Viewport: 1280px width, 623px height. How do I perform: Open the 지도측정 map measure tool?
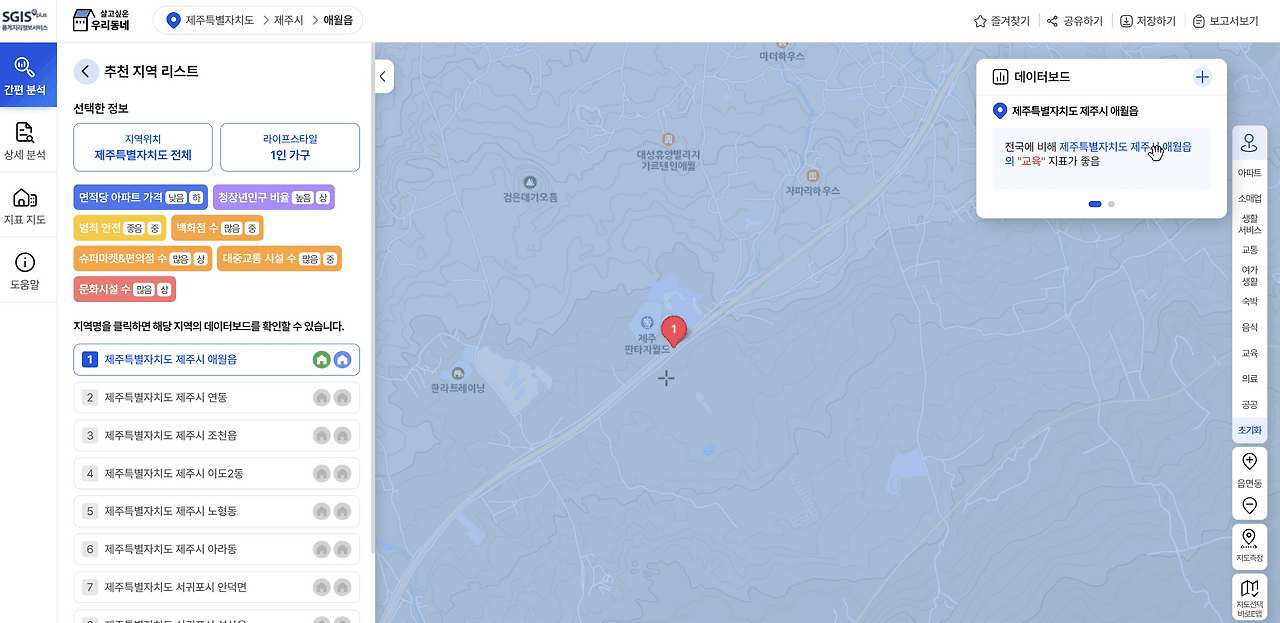pos(1249,546)
